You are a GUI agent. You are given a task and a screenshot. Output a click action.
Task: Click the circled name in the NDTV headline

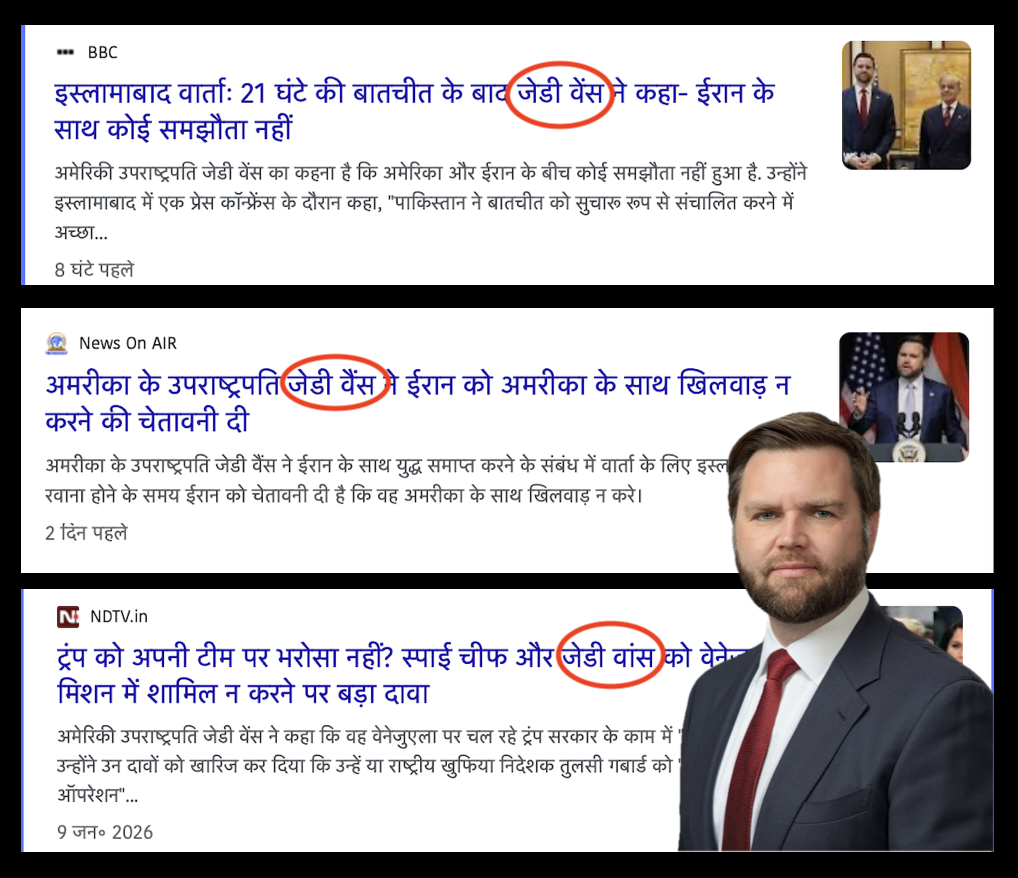tap(610, 655)
